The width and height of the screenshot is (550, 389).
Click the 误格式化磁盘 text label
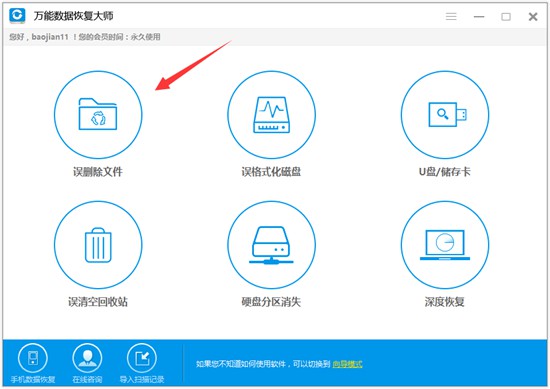coord(271,172)
